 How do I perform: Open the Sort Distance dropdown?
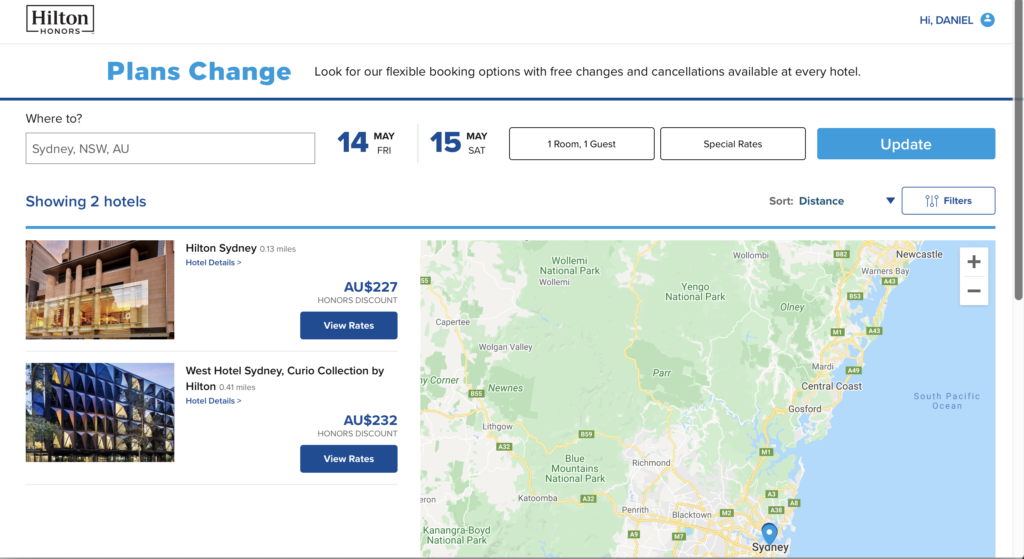(831, 201)
